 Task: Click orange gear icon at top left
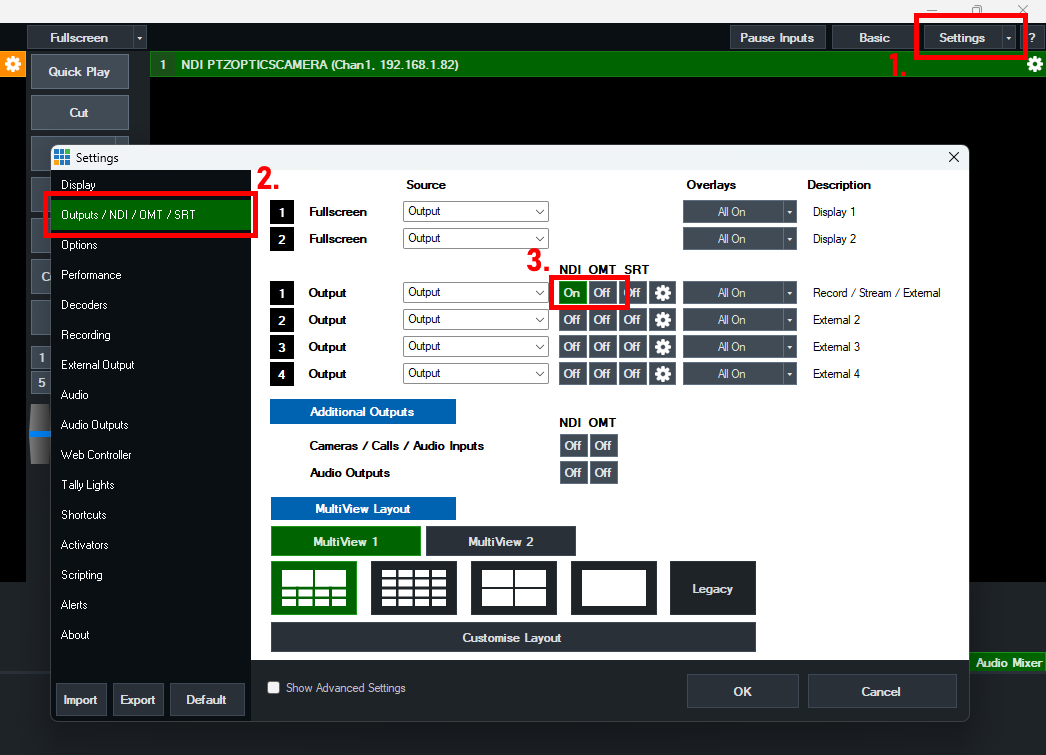pyautogui.click(x=12, y=64)
